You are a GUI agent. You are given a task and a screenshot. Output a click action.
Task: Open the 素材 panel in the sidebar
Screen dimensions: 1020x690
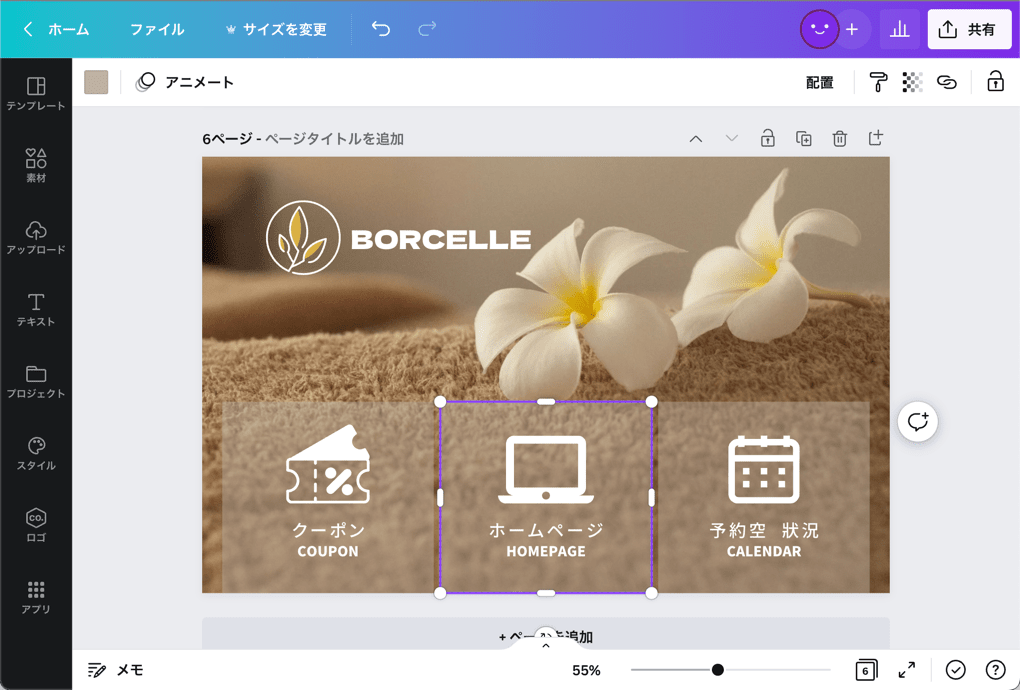pyautogui.click(x=36, y=165)
